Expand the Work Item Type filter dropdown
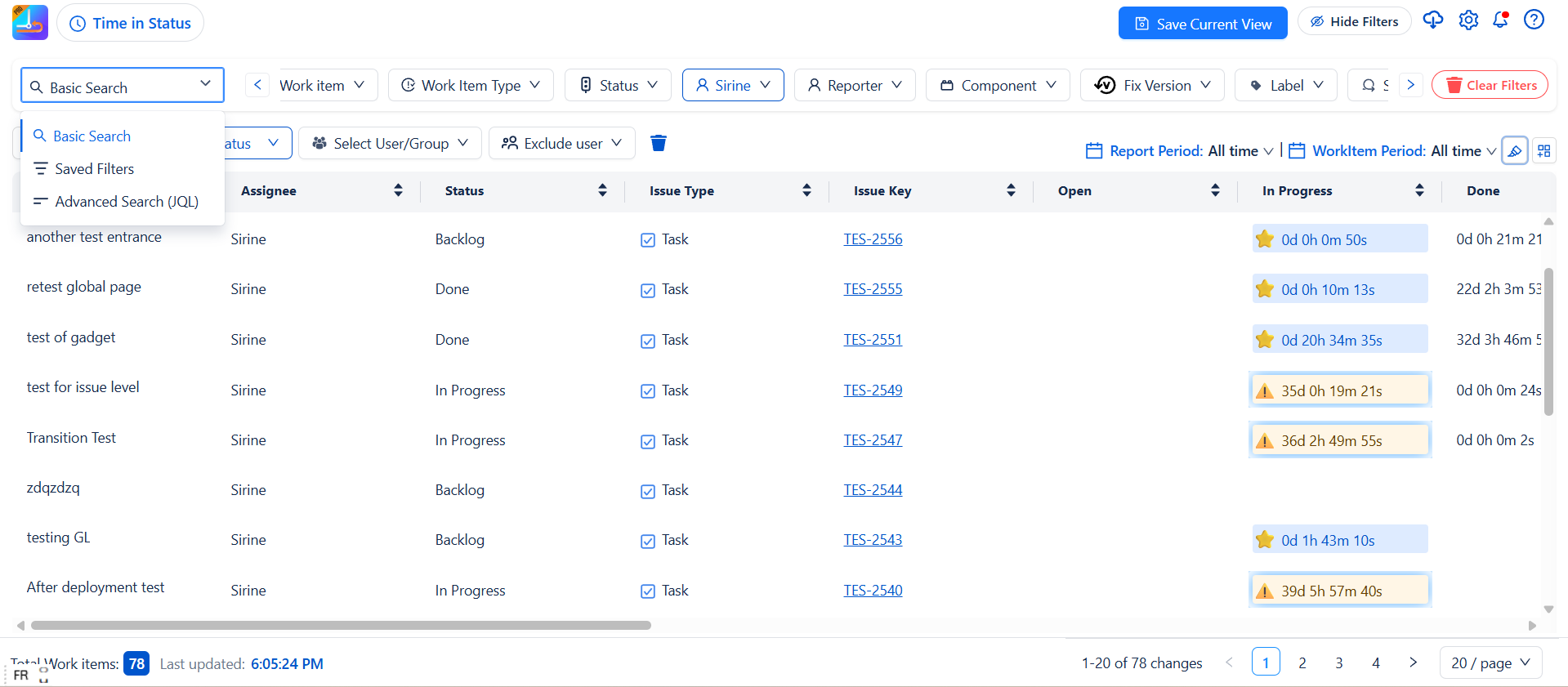This screenshot has width=1568, height=687. pos(471,86)
